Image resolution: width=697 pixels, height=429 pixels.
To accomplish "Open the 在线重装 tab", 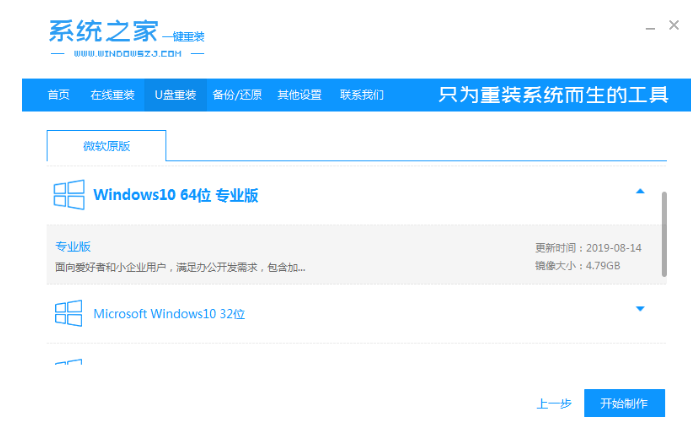I will coord(112,95).
